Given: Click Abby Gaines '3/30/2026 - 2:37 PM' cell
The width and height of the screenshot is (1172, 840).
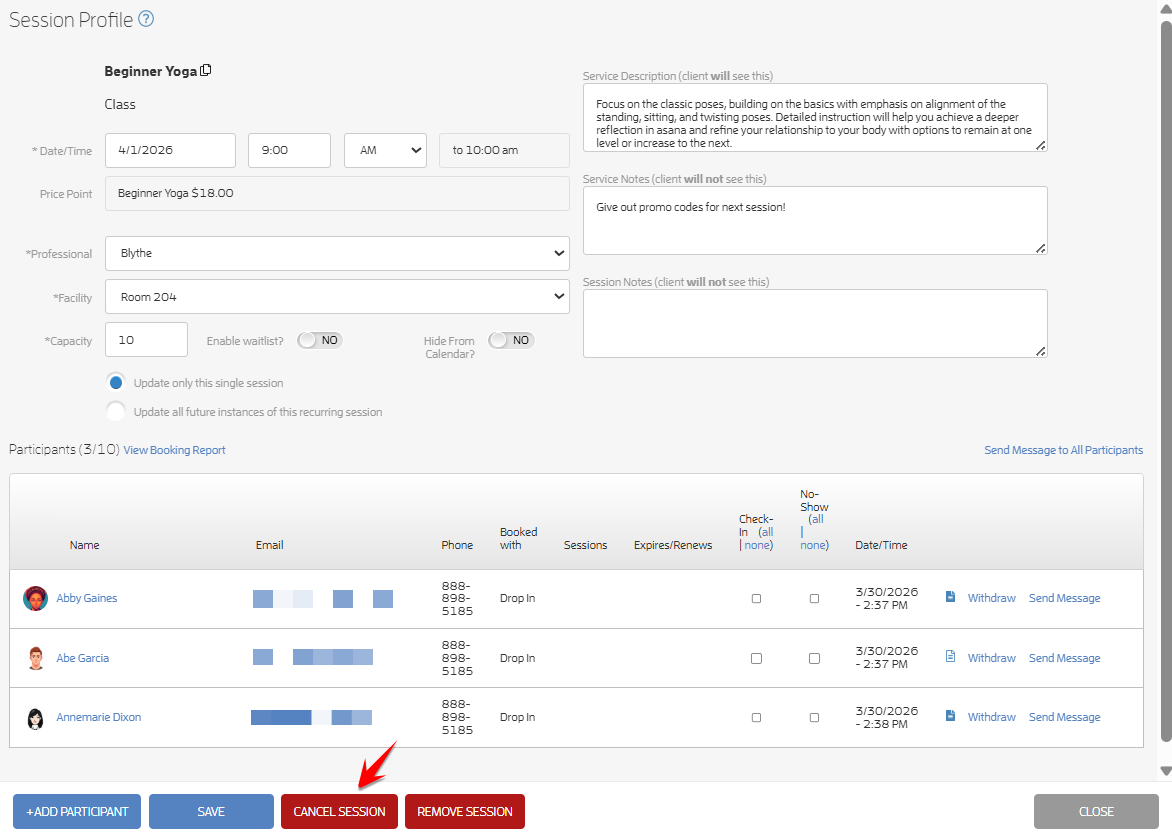Looking at the screenshot, I should [886, 599].
